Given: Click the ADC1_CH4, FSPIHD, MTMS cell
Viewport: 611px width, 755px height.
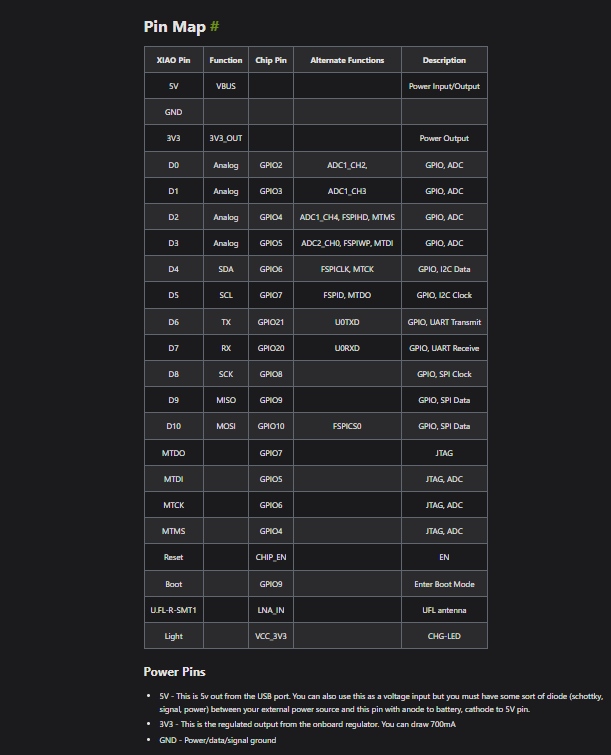Looking at the screenshot, I should [x=347, y=217].
